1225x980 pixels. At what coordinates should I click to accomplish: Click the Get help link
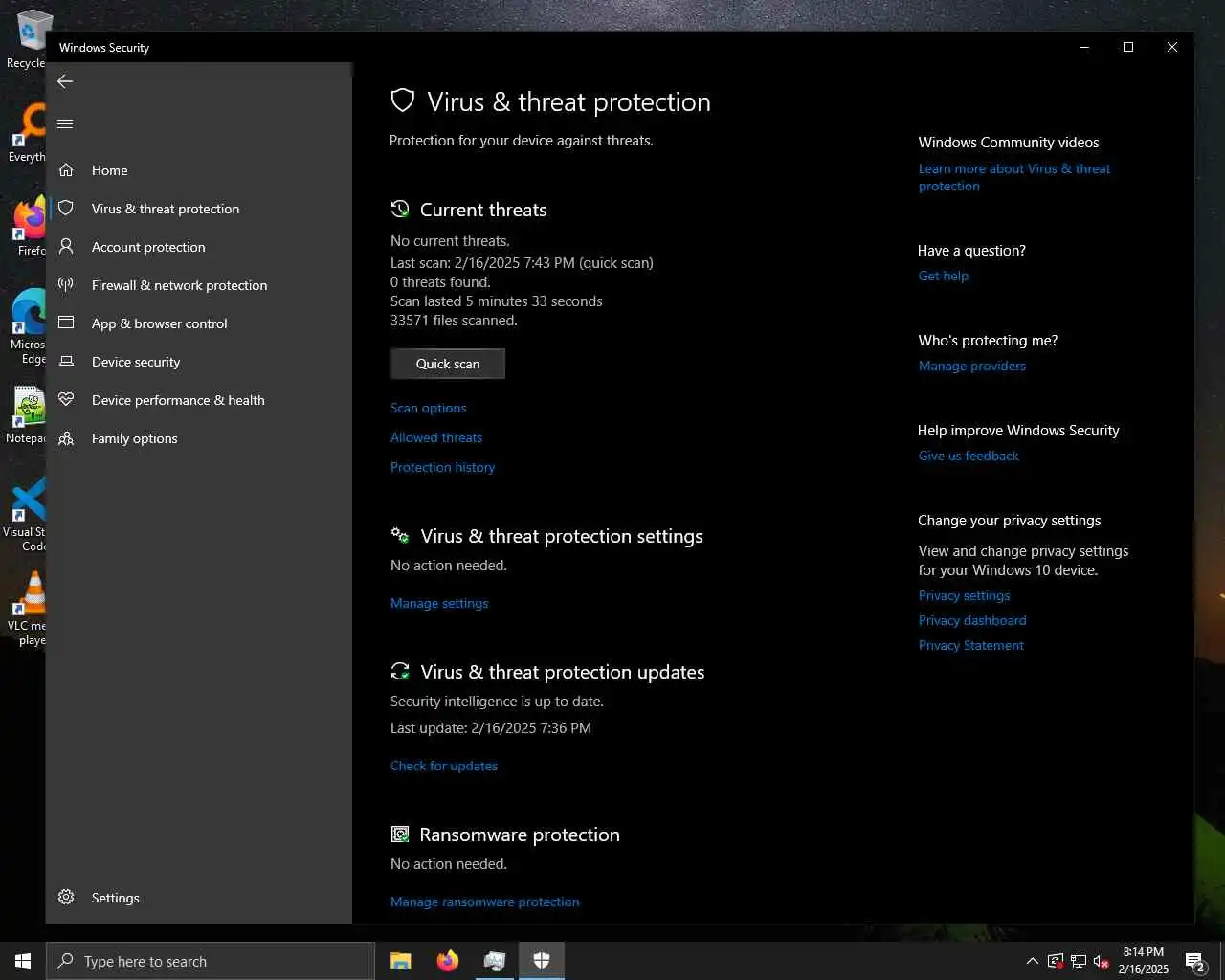pyautogui.click(x=943, y=276)
